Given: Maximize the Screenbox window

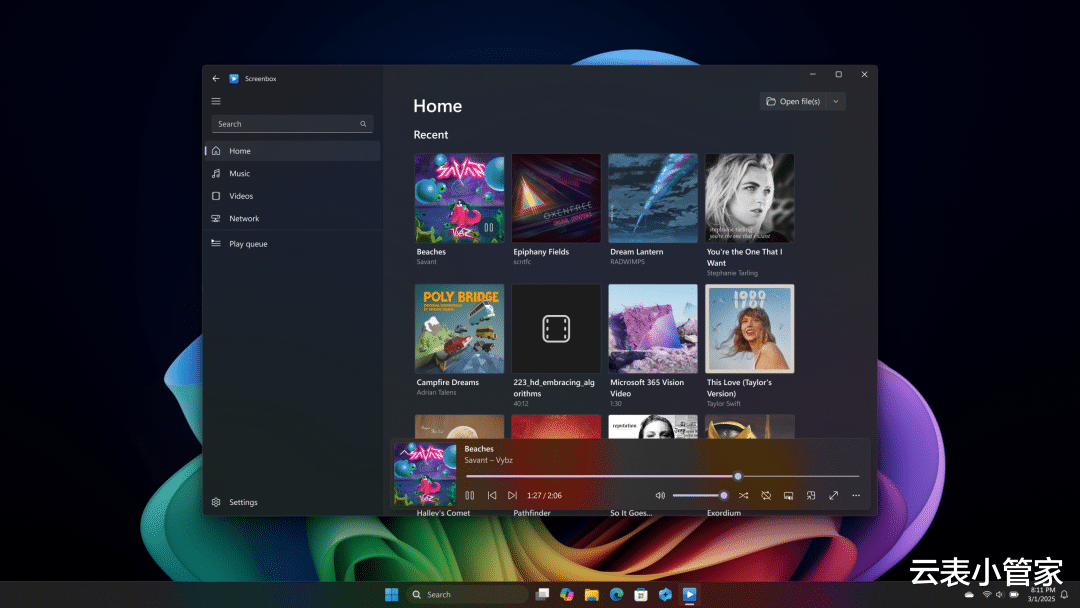Looking at the screenshot, I should (838, 74).
